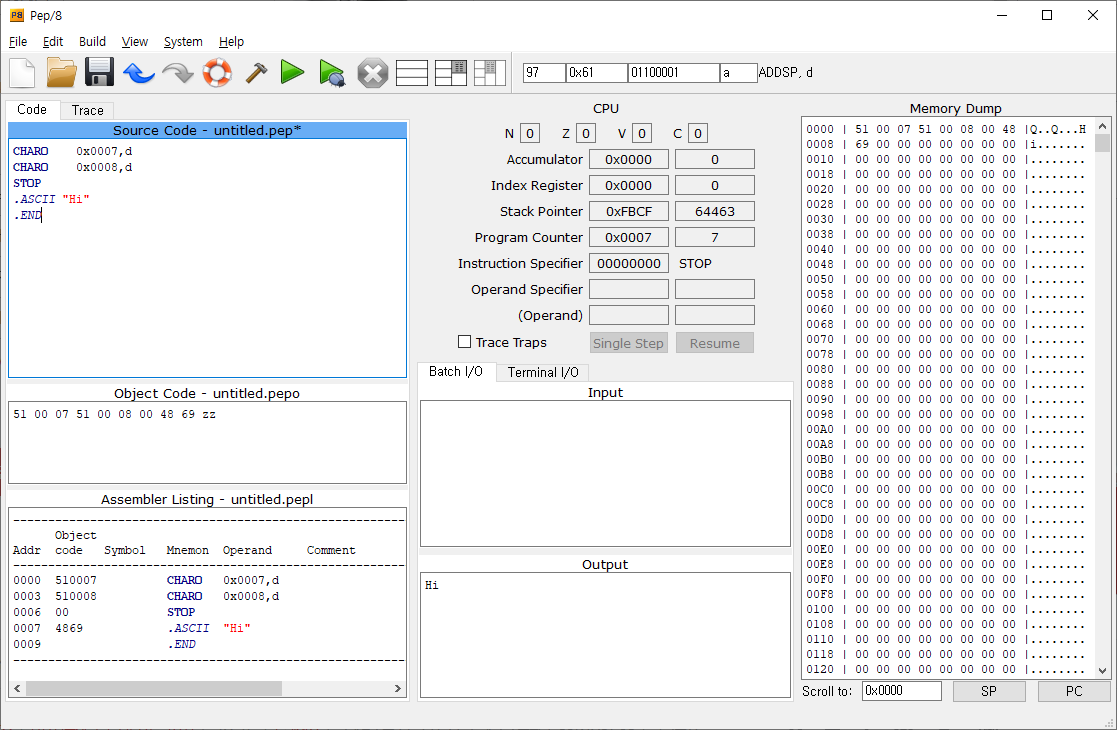Switch to the Terminal I/O tab
1117x730 pixels.
[543, 372]
